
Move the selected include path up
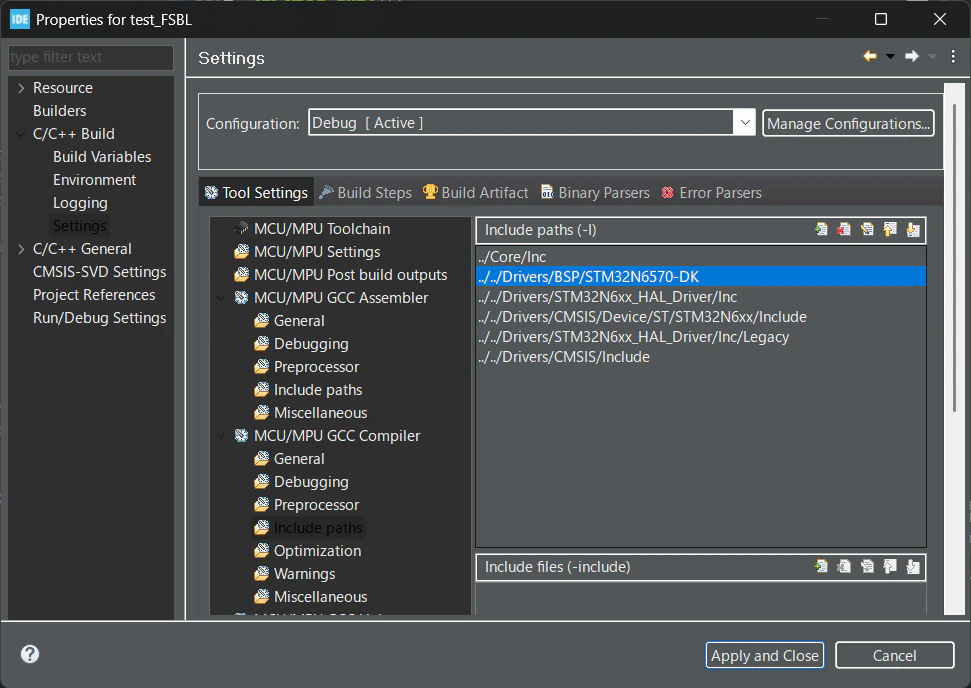point(890,230)
